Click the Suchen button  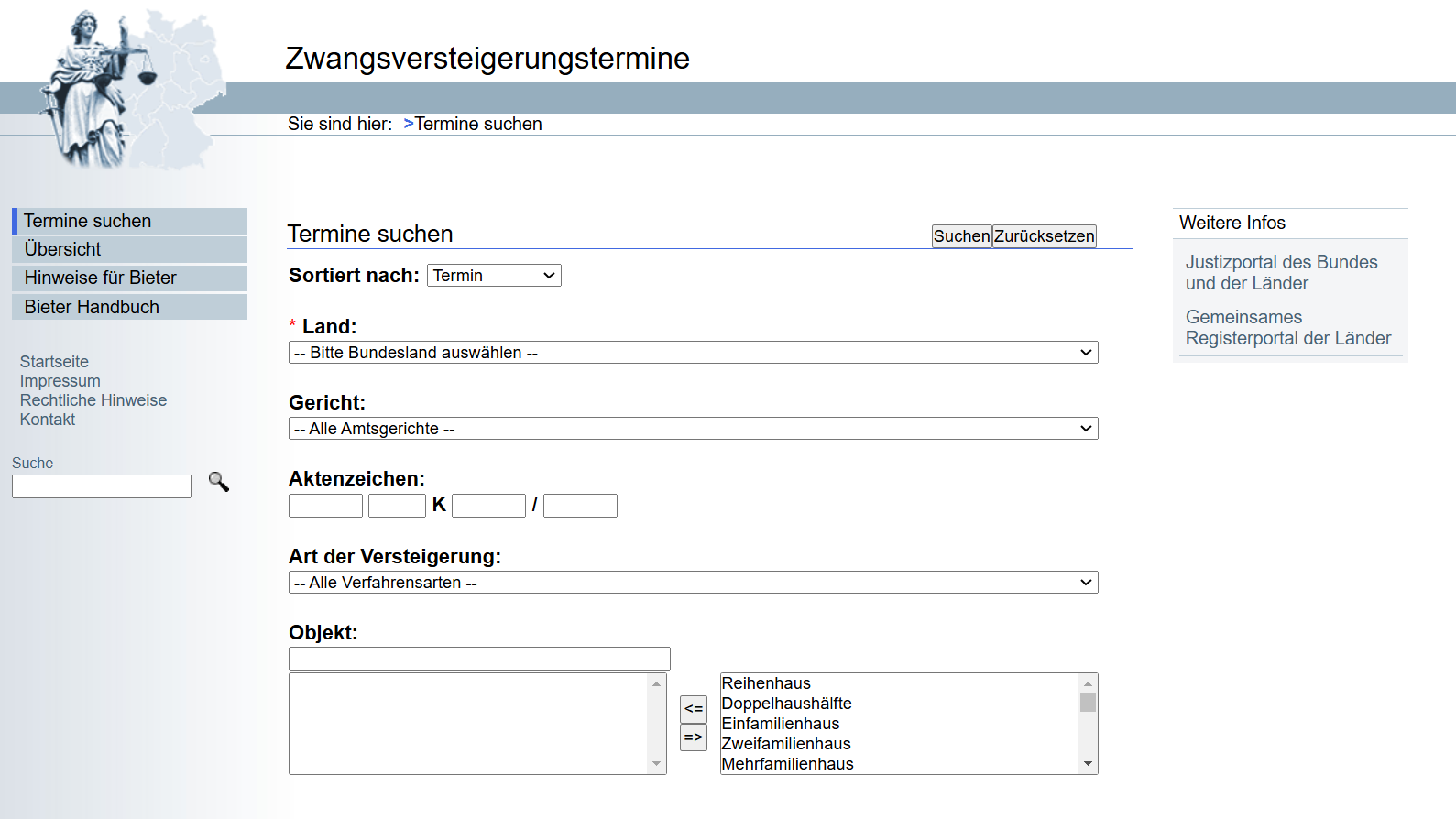pyautogui.click(x=961, y=236)
